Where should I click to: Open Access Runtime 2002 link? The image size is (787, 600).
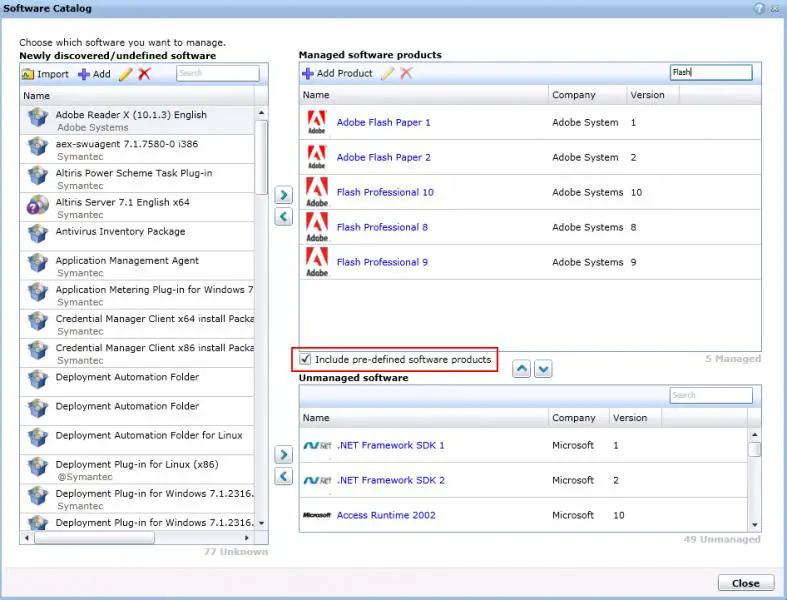pos(386,515)
